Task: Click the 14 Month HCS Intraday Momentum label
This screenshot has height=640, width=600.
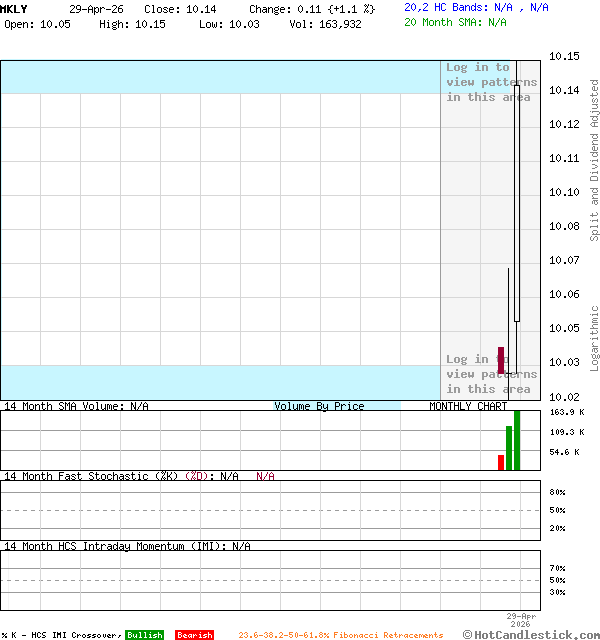Action: click(x=112, y=546)
